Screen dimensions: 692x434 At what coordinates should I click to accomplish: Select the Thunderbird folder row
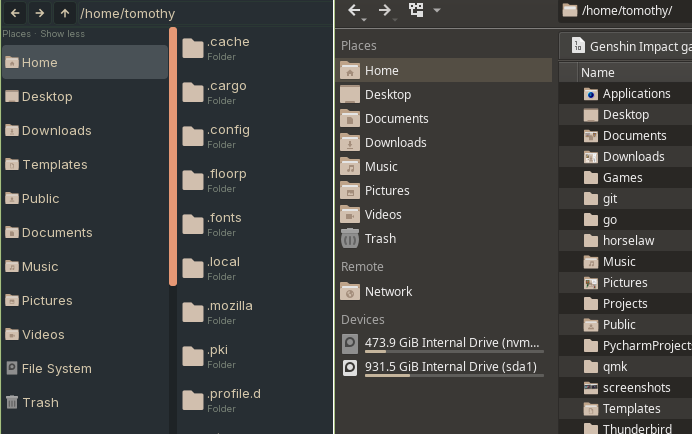pos(625,428)
